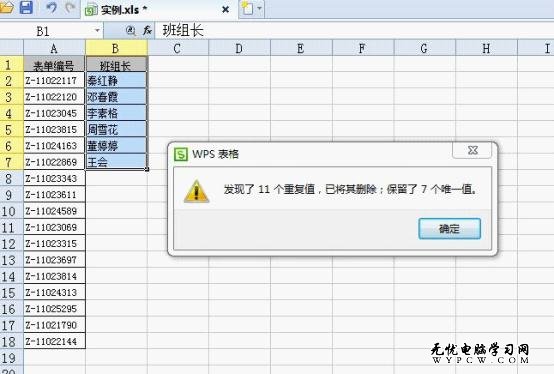Click cell Z-11023343
Image resolution: width=554 pixels, height=374 pixels.
(x=54, y=179)
